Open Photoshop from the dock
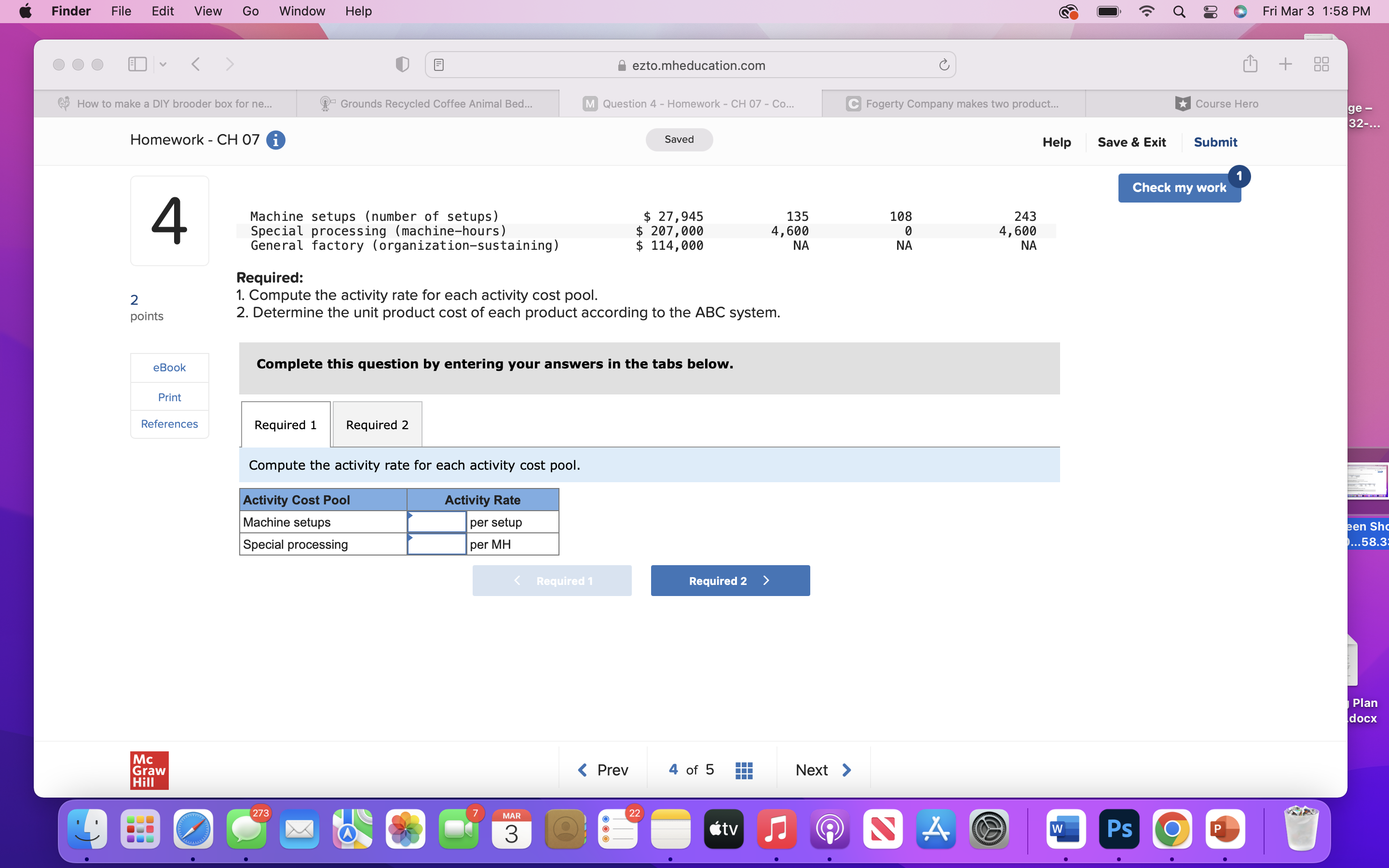1389x868 pixels. 1118,829
